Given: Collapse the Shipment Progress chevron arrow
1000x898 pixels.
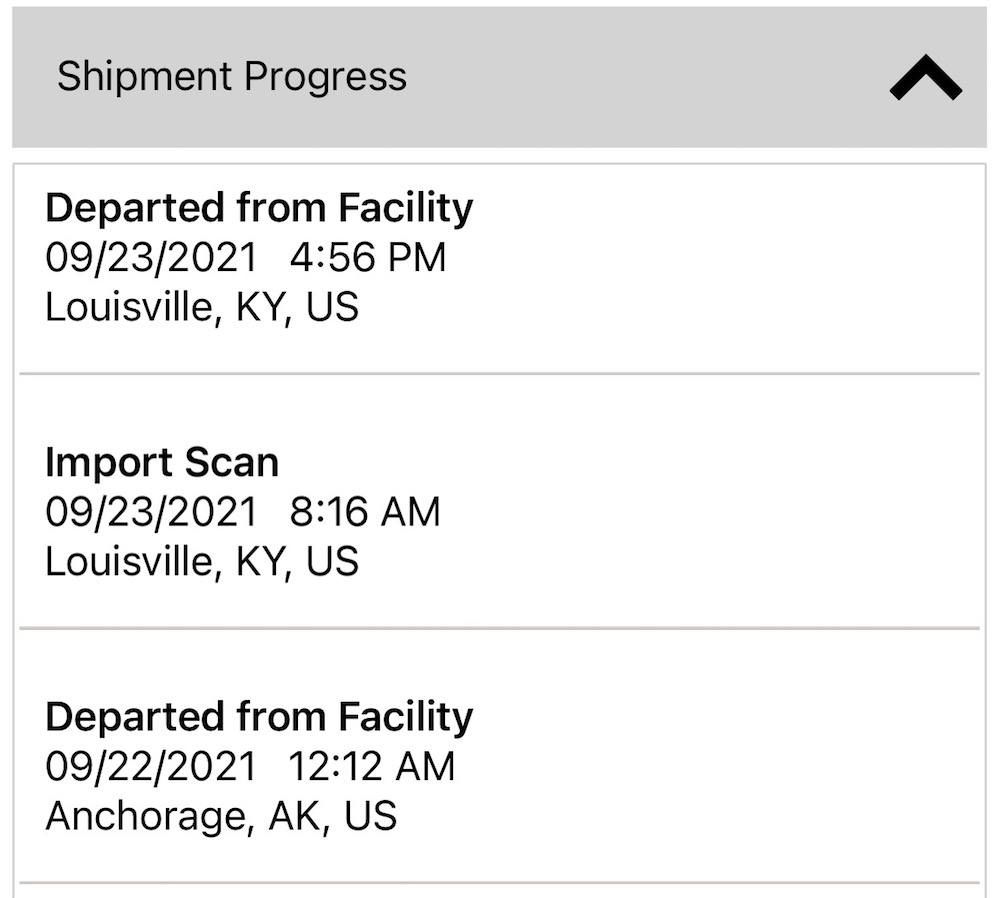Looking at the screenshot, I should [925, 78].
